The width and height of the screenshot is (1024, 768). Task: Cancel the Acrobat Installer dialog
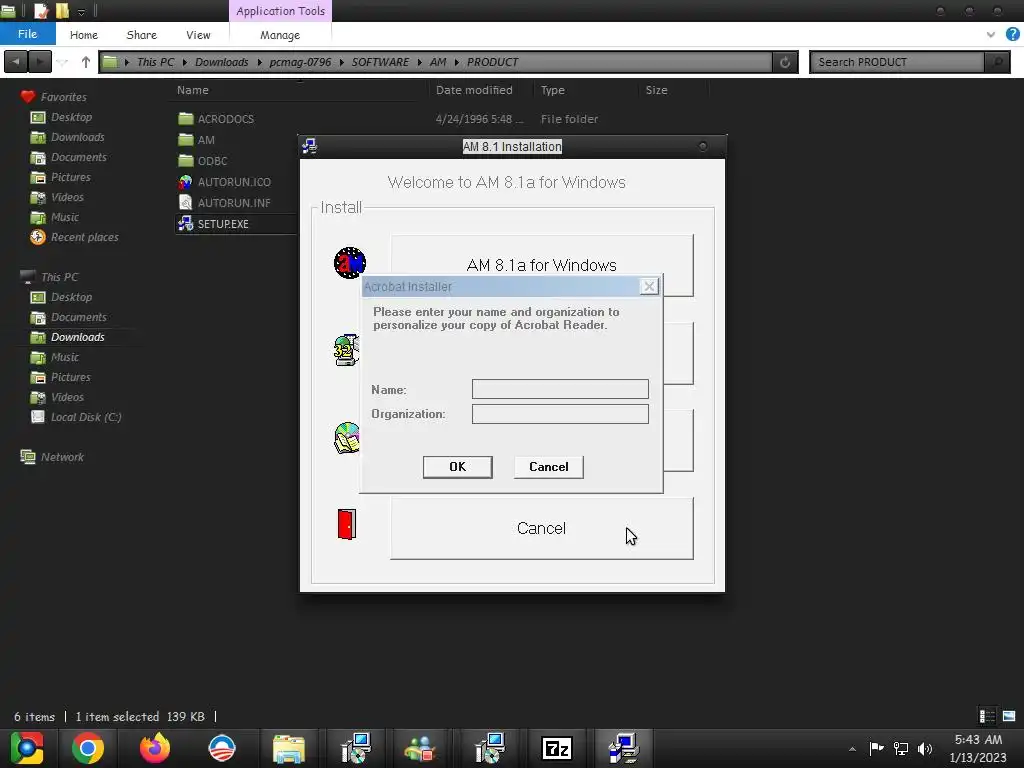549,467
